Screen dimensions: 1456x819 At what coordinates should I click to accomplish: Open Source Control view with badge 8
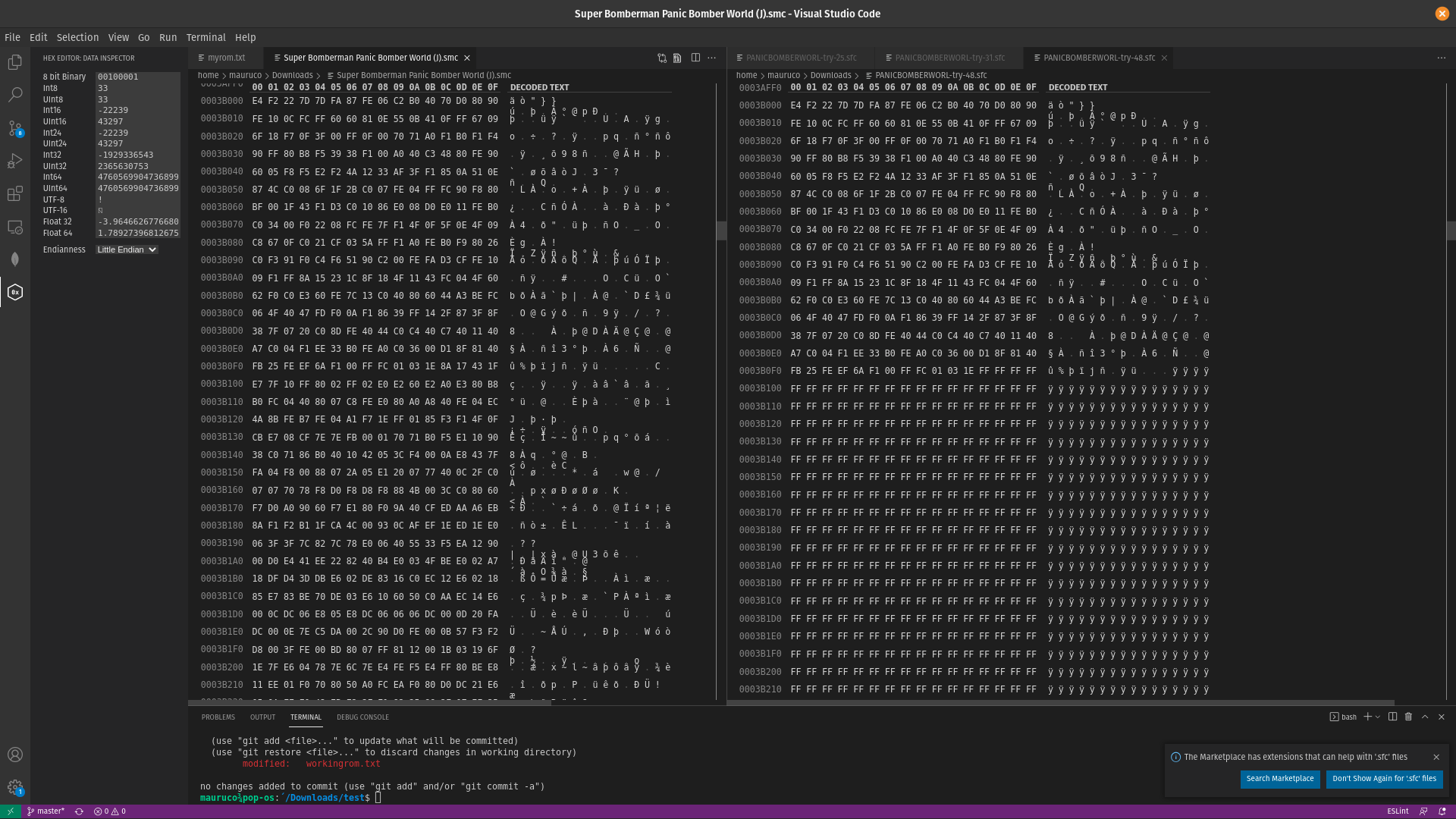tap(15, 128)
